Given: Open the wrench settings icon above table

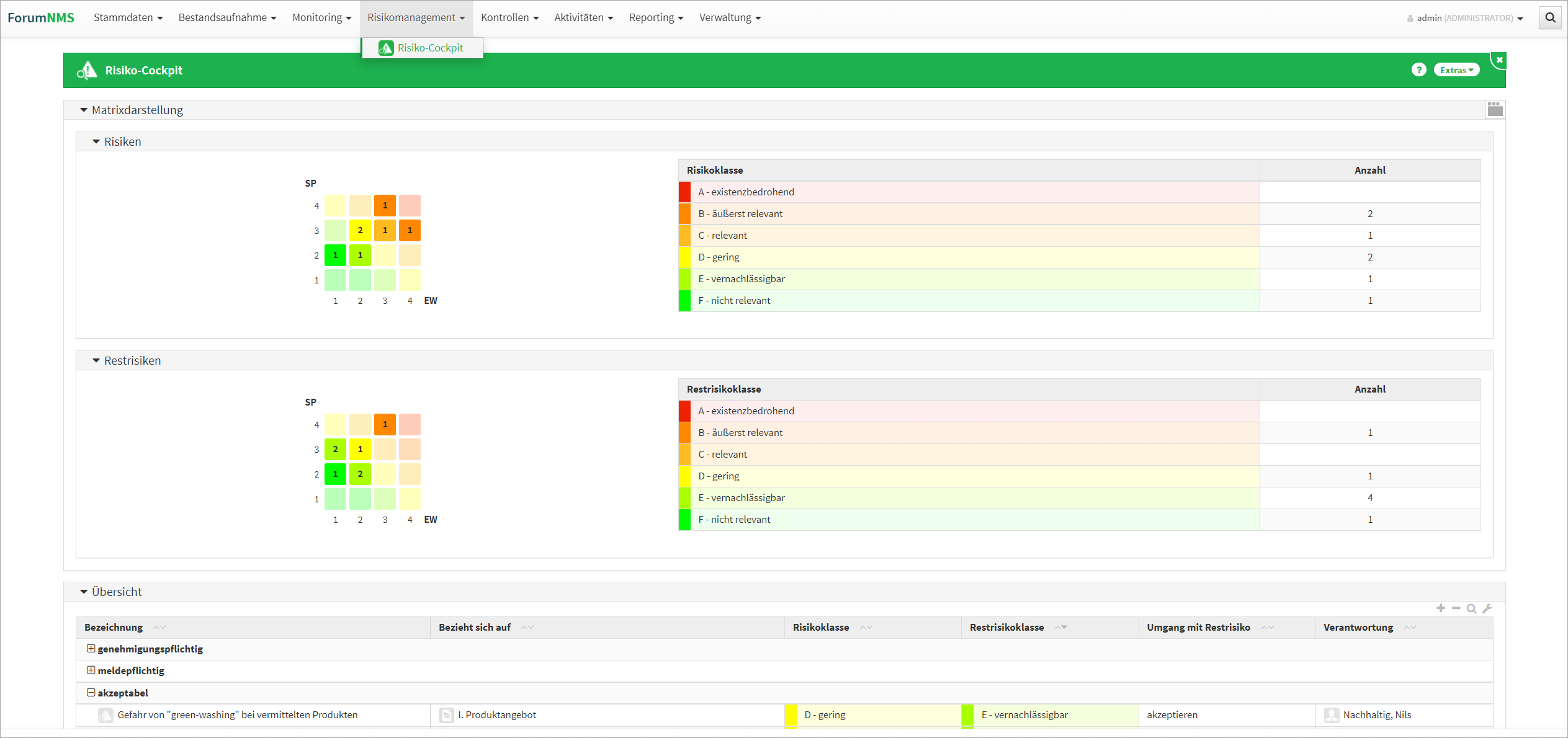Looking at the screenshot, I should (1487, 608).
